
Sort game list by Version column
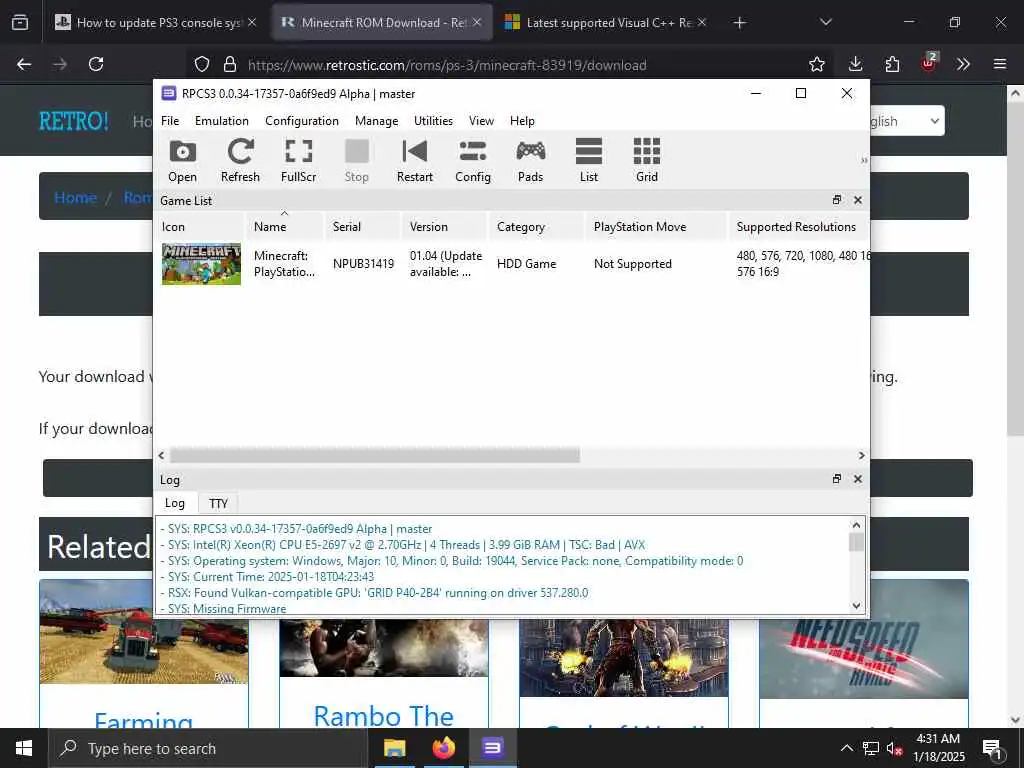pyautogui.click(x=445, y=227)
